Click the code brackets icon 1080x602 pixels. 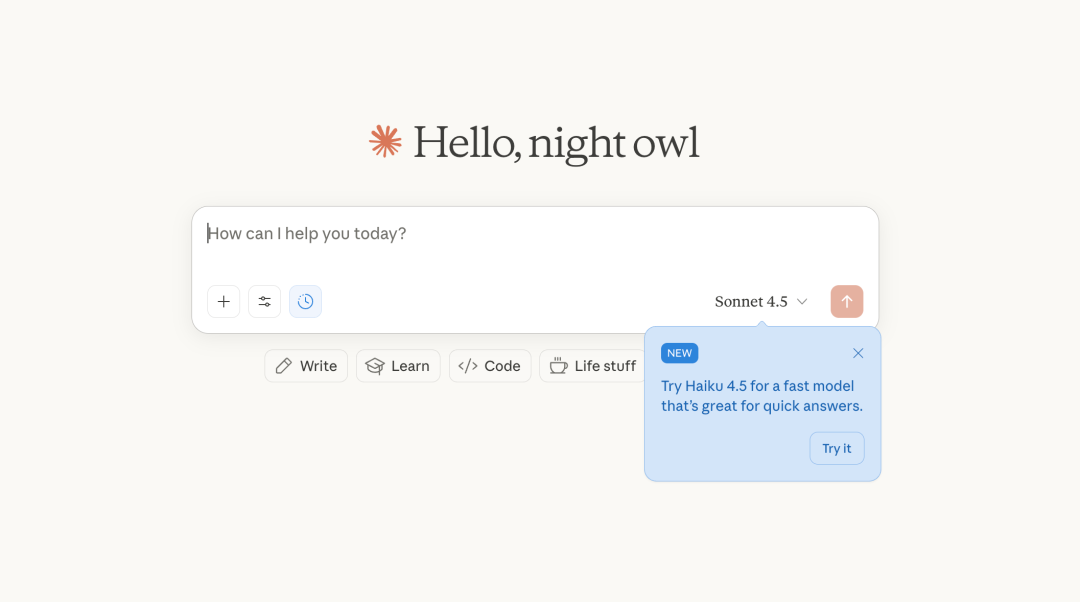tap(467, 366)
